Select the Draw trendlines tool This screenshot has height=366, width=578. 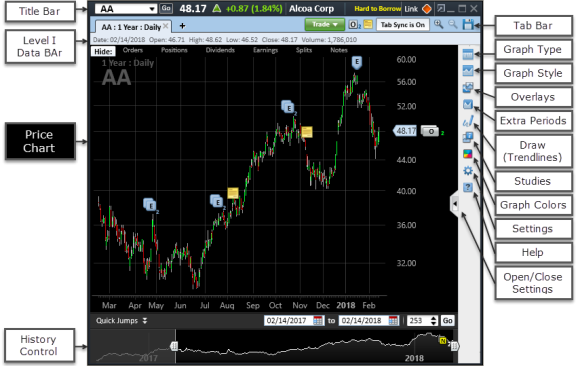pyautogui.click(x=467, y=121)
